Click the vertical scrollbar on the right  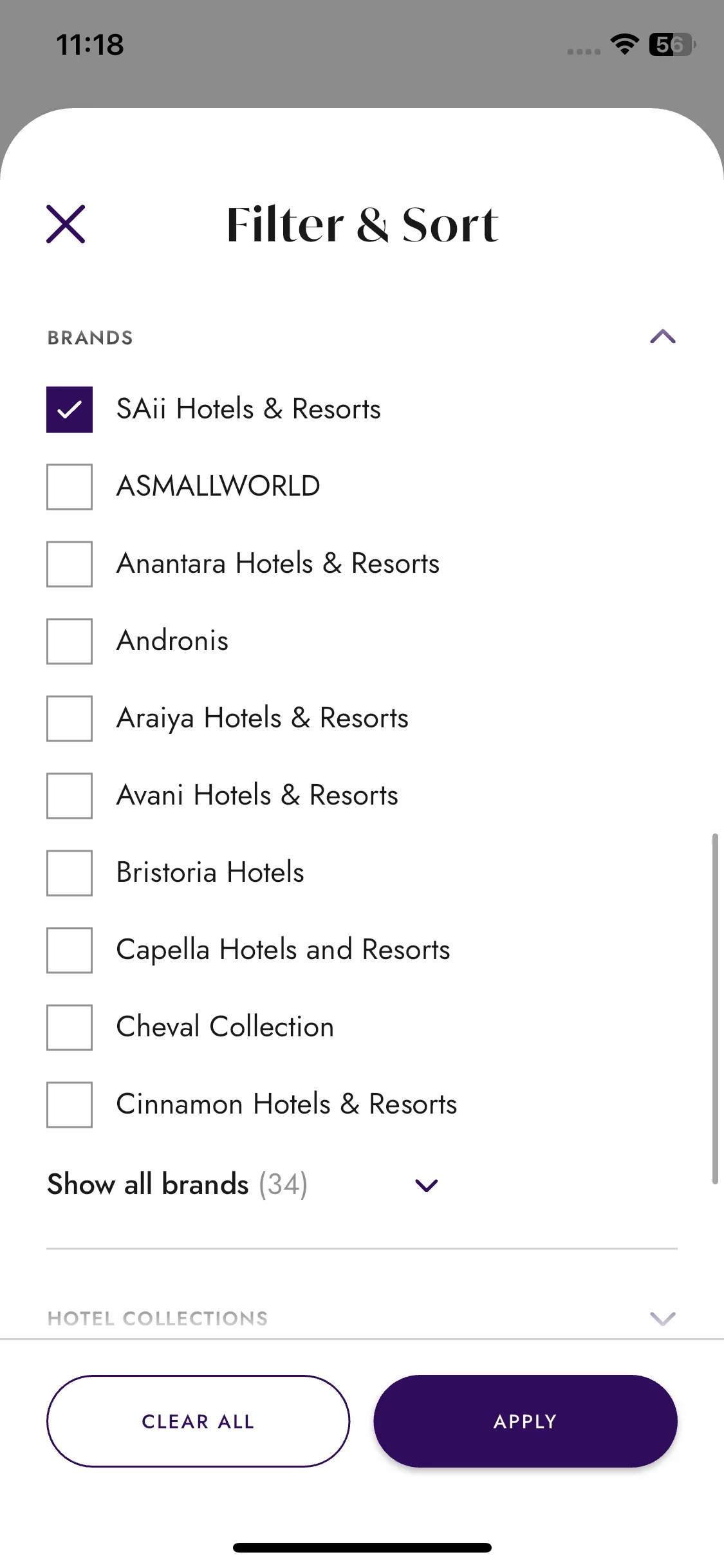coord(715,1009)
